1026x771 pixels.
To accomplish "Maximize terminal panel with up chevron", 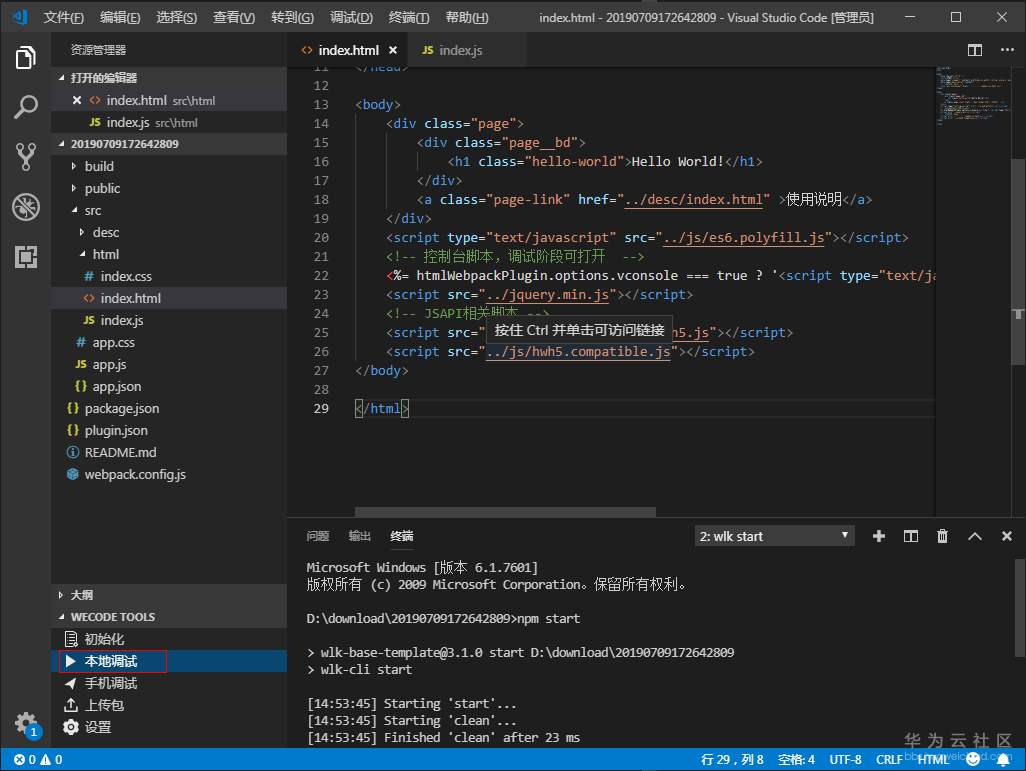I will point(975,536).
